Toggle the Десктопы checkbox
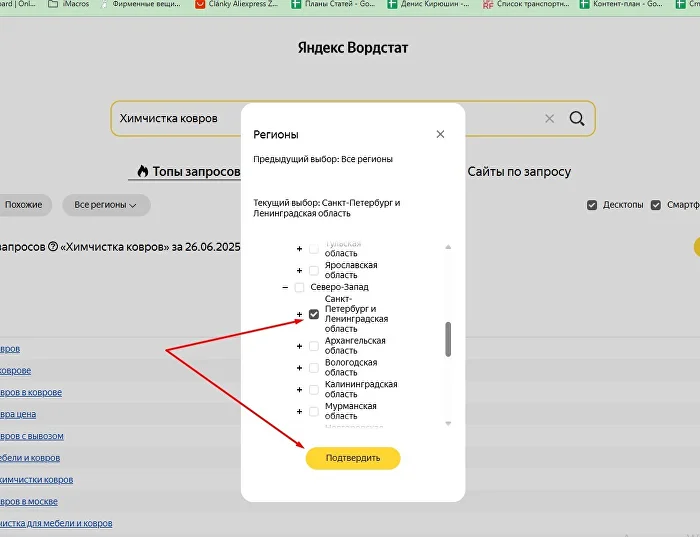700x537 pixels. (x=592, y=205)
